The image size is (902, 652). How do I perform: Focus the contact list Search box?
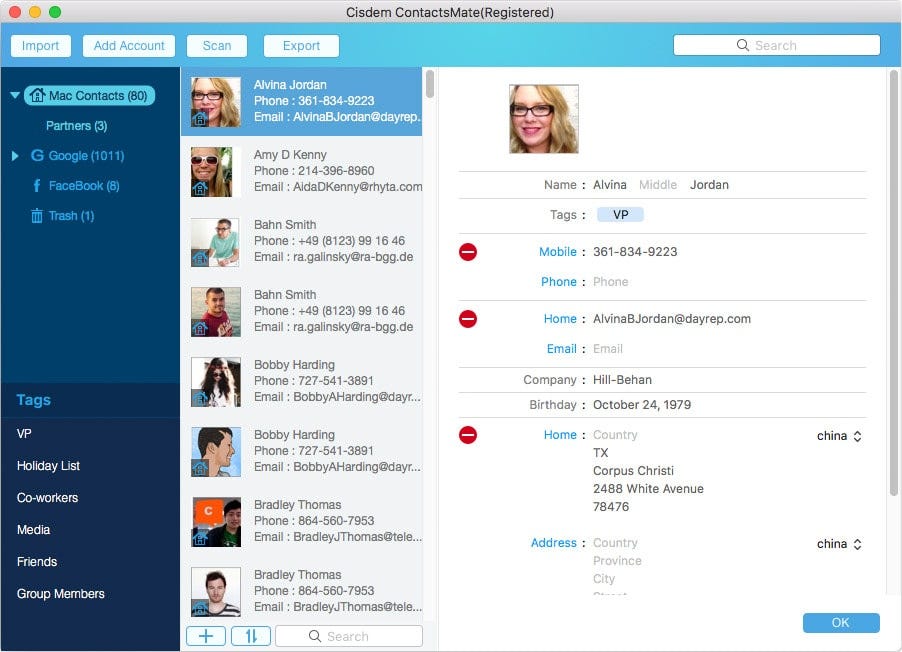(x=349, y=636)
